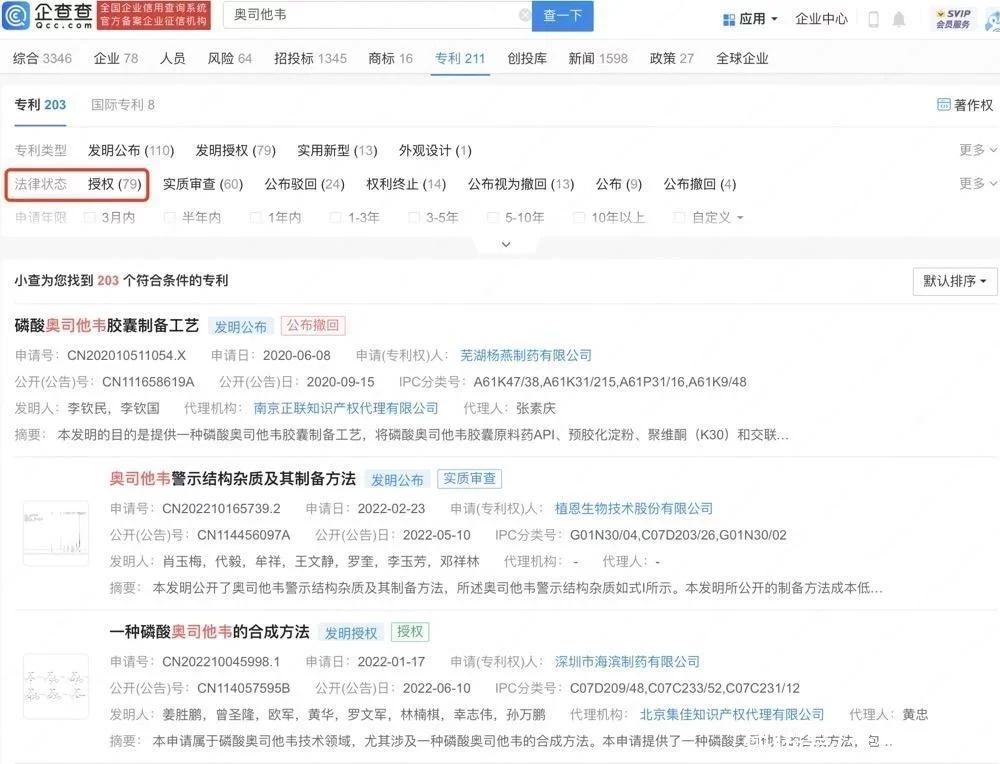Image resolution: width=1000 pixels, height=764 pixels.
Task: Open agency 北京集佳知识产权代理有限公司
Action: click(732, 714)
